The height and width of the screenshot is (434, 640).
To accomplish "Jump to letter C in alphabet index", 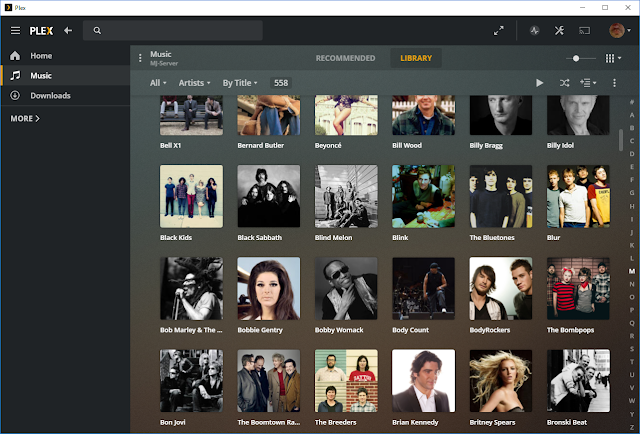I will 632,141.
